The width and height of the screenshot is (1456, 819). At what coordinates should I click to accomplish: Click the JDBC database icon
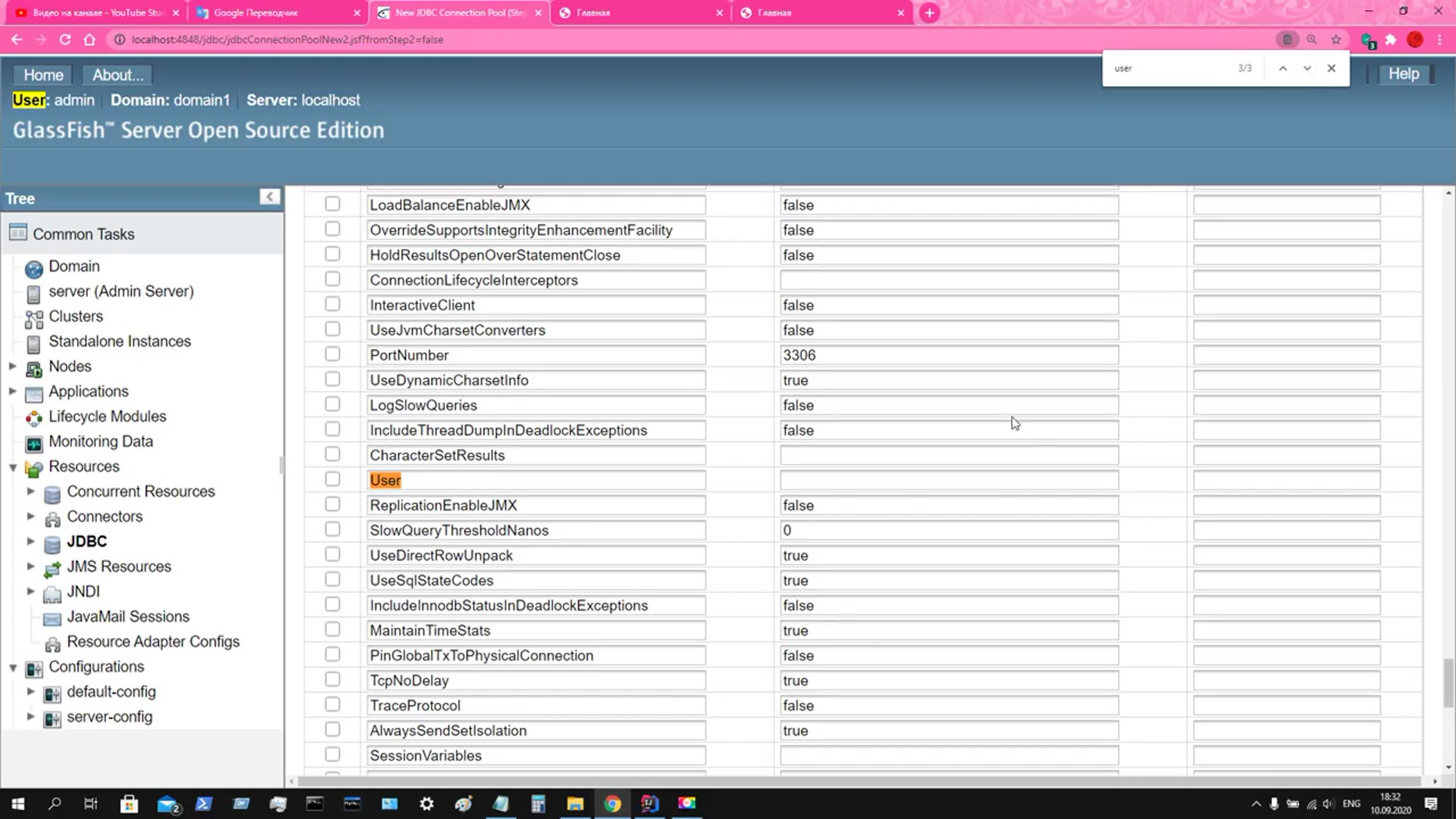tap(52, 544)
